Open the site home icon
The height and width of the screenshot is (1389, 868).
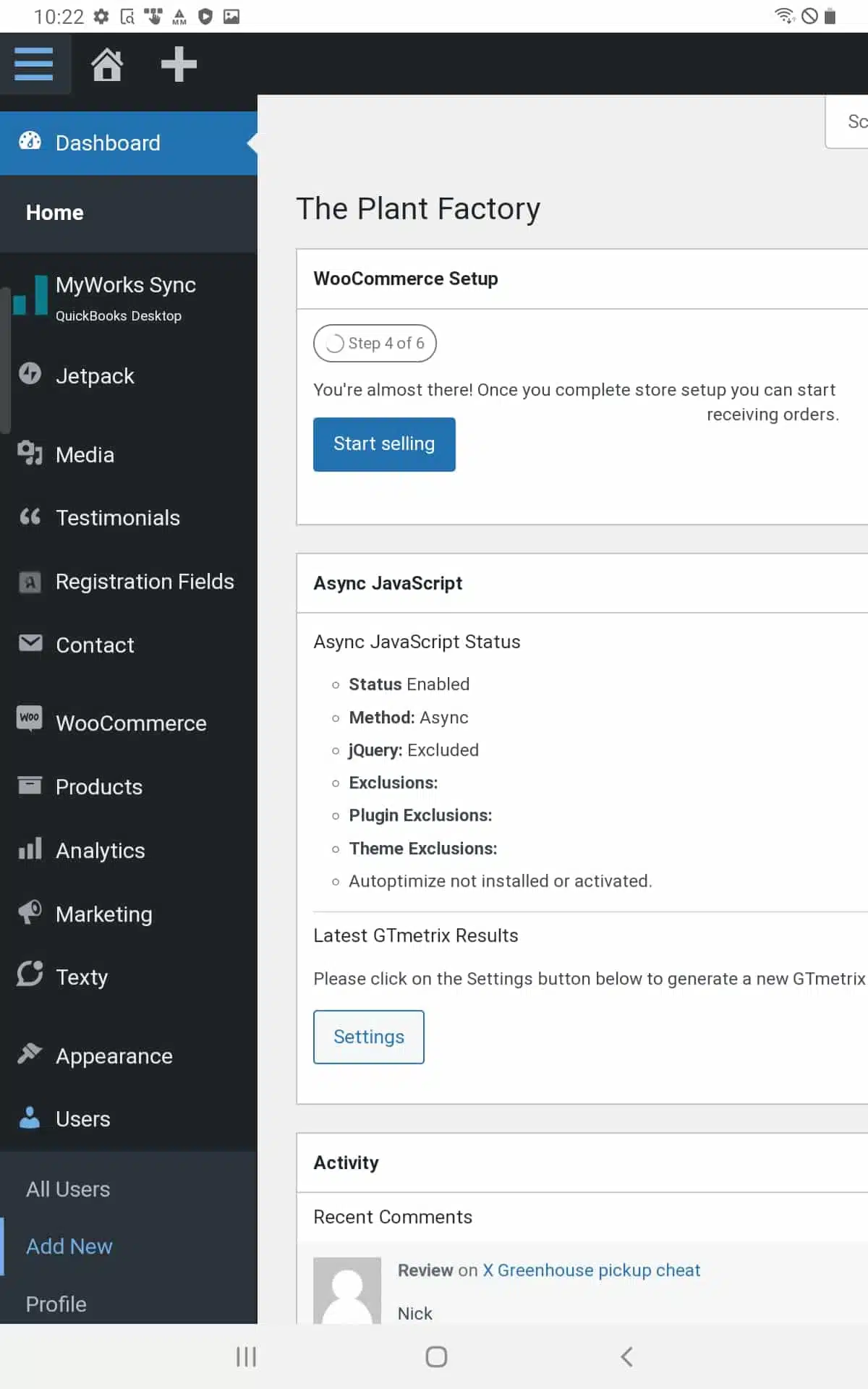(107, 64)
